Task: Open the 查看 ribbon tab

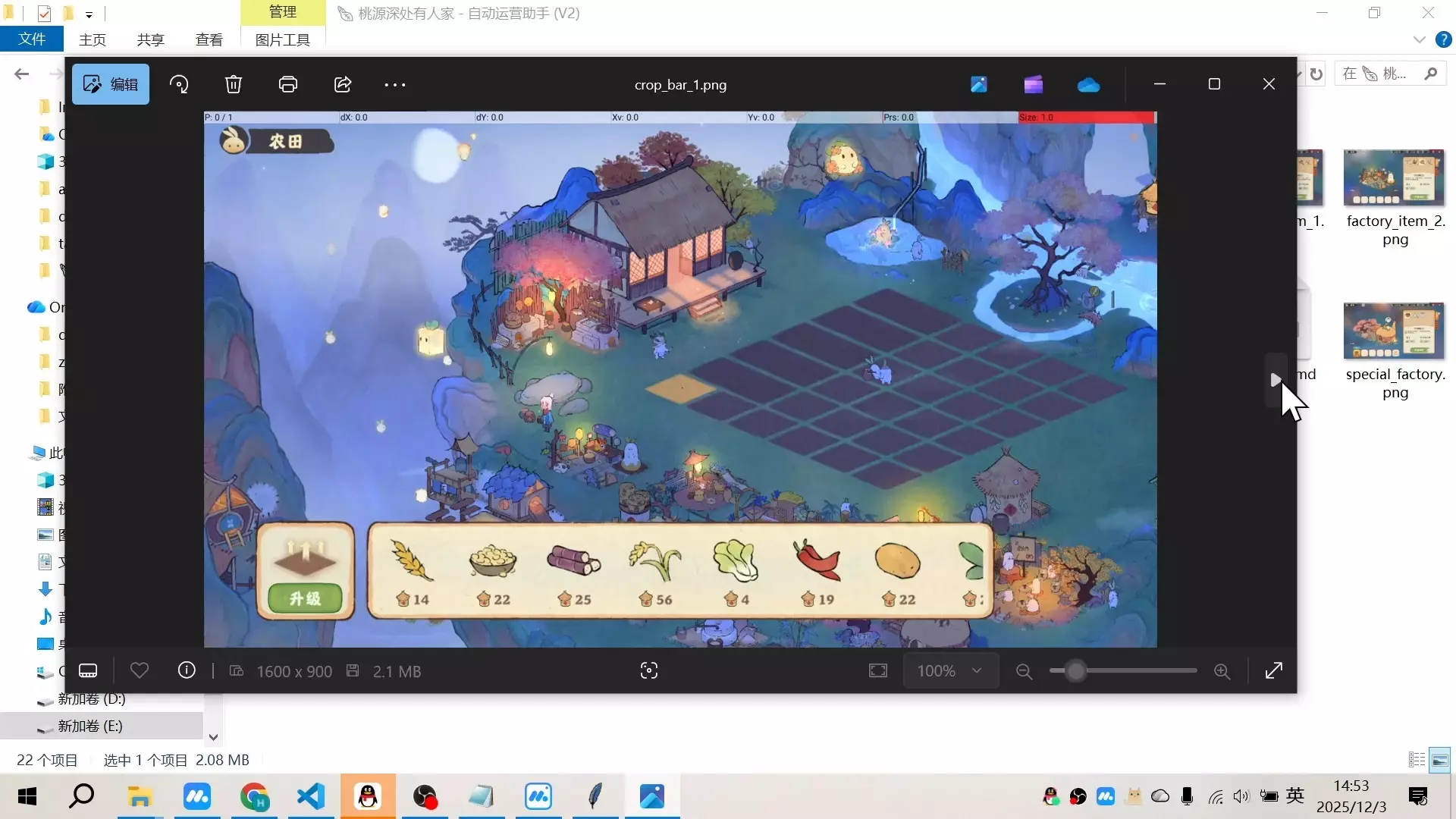Action: [x=209, y=39]
